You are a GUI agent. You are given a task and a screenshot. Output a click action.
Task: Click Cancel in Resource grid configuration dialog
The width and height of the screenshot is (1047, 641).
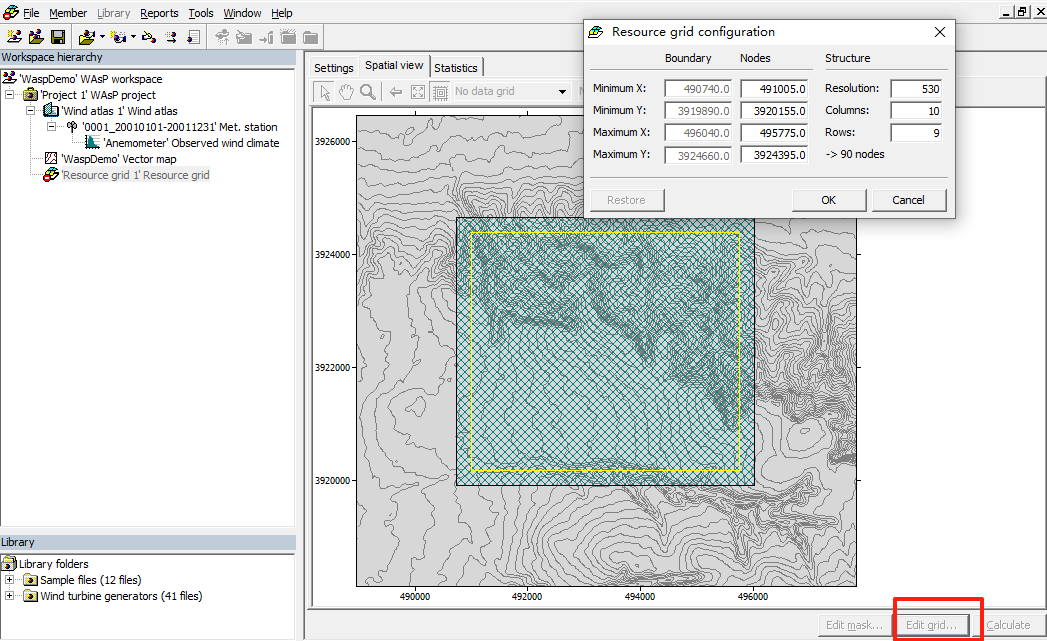(x=908, y=200)
